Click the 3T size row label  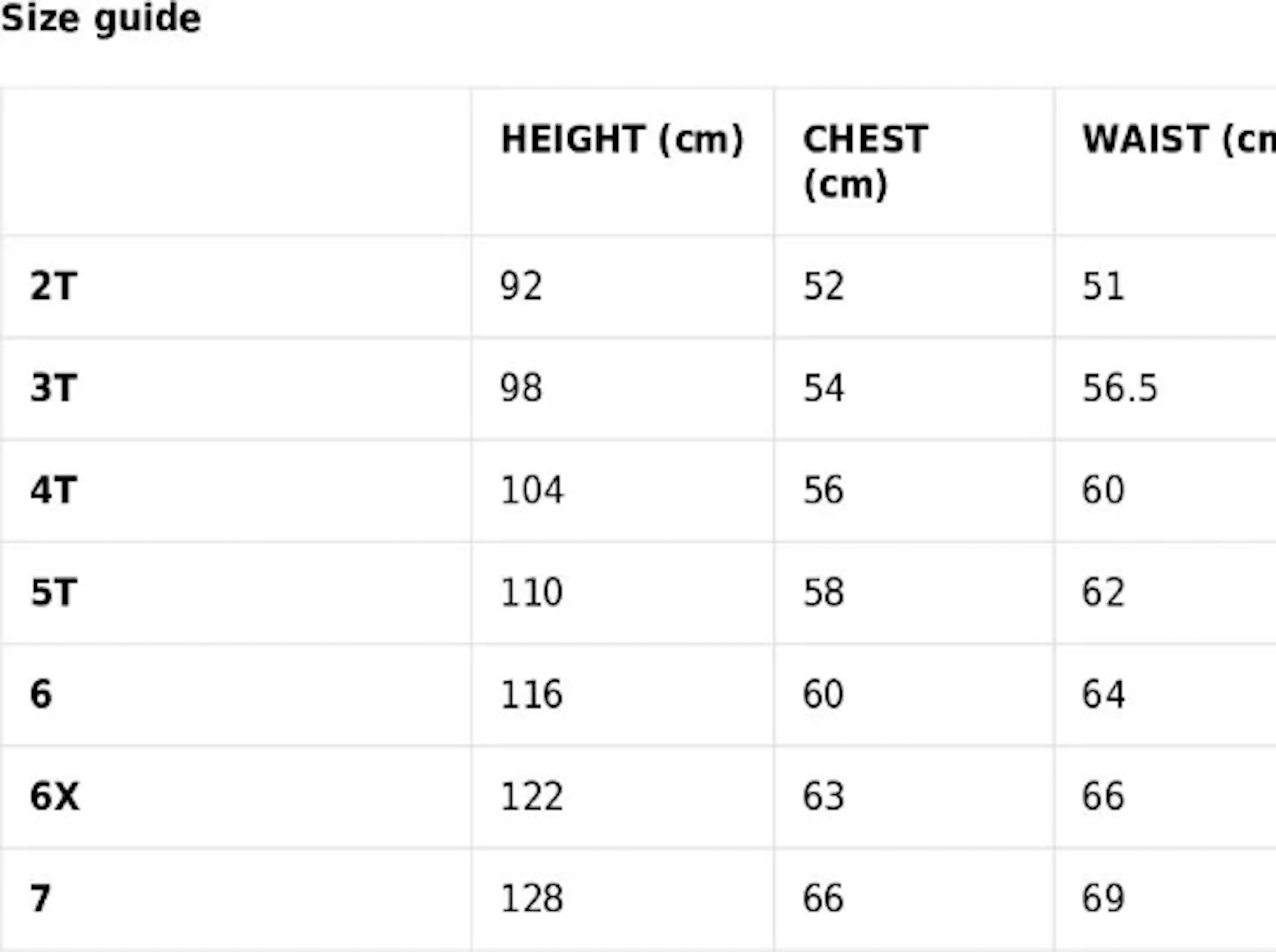[53, 388]
